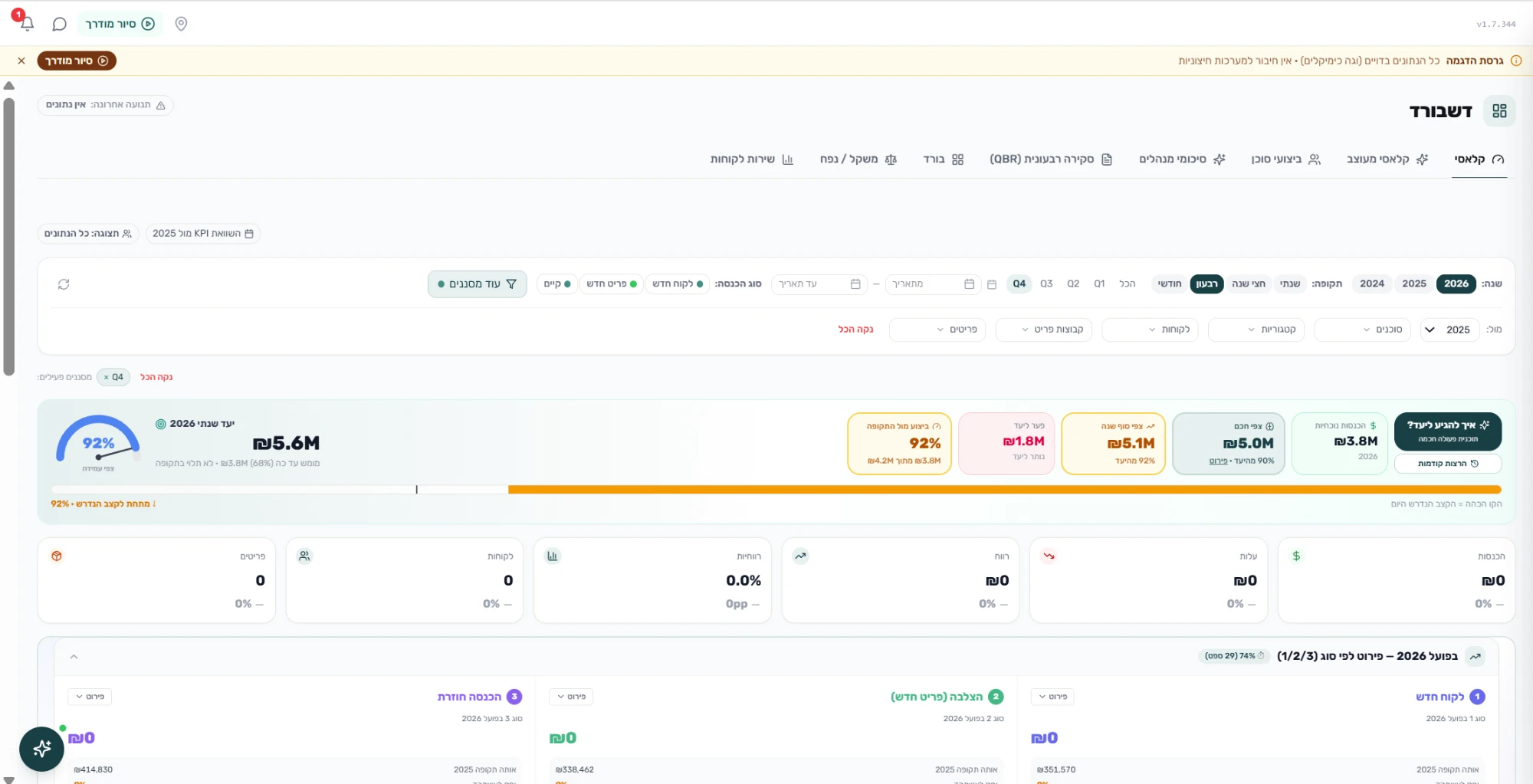
Task: Select quarter Q3
Action: coord(1046,284)
